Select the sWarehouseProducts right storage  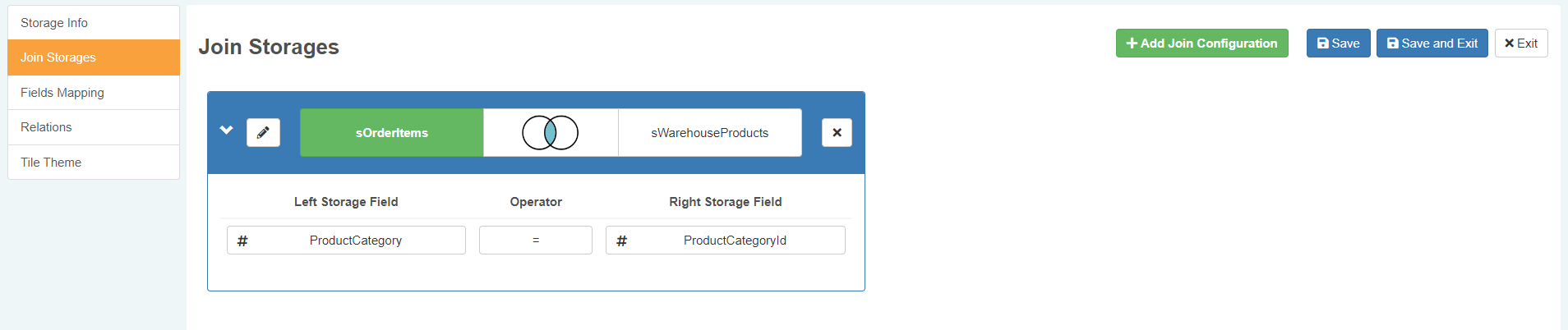tap(709, 133)
